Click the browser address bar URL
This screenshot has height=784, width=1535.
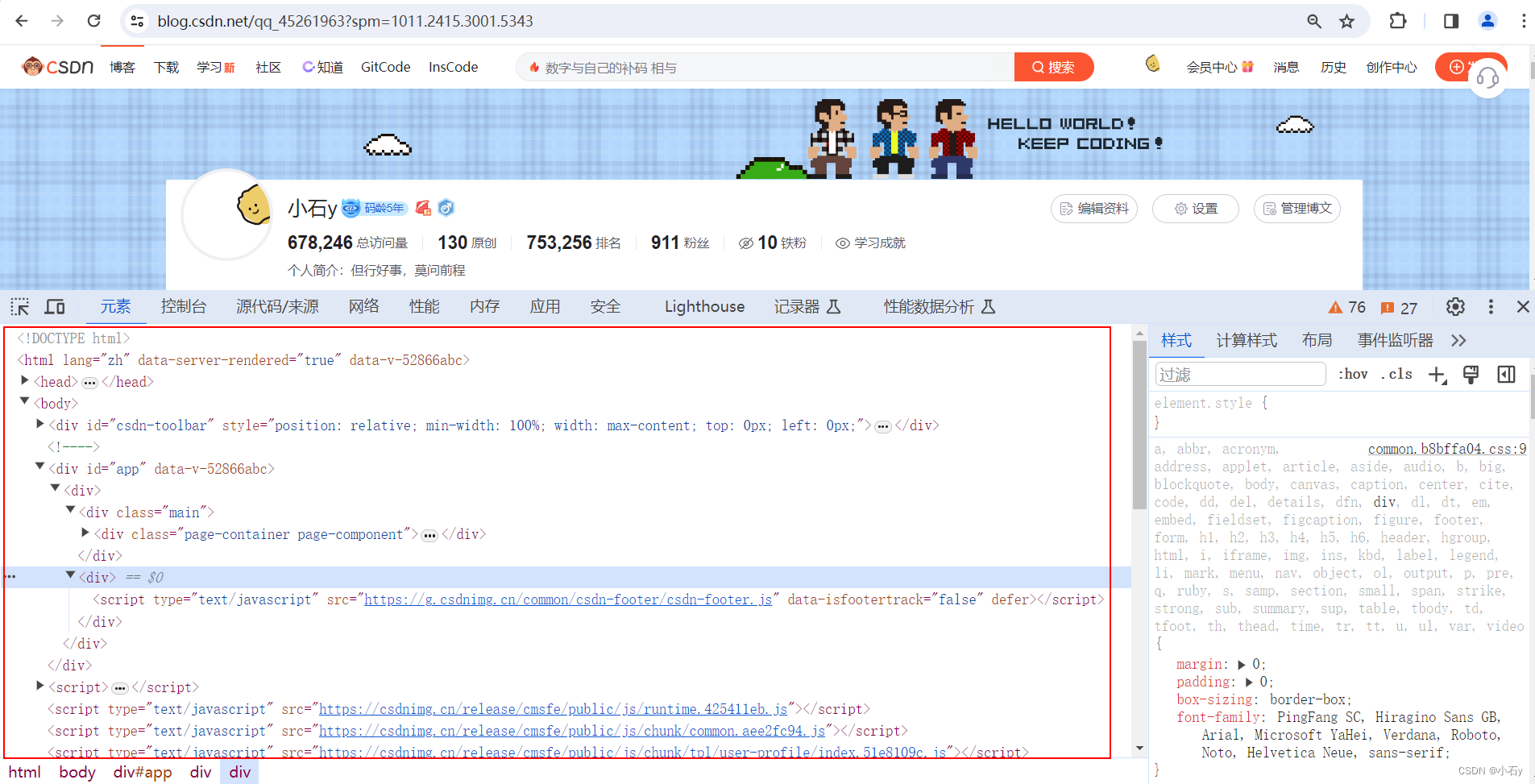click(345, 22)
